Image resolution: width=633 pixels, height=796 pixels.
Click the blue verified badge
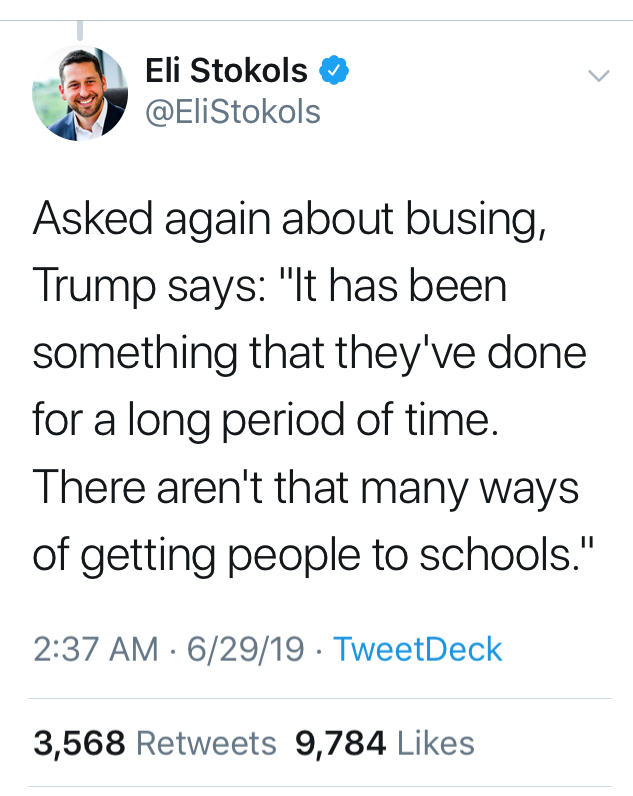[333, 71]
